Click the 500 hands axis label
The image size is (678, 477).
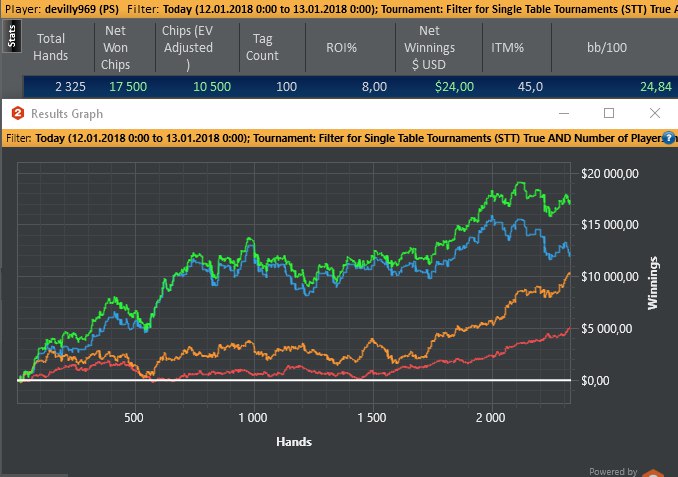tap(134, 418)
